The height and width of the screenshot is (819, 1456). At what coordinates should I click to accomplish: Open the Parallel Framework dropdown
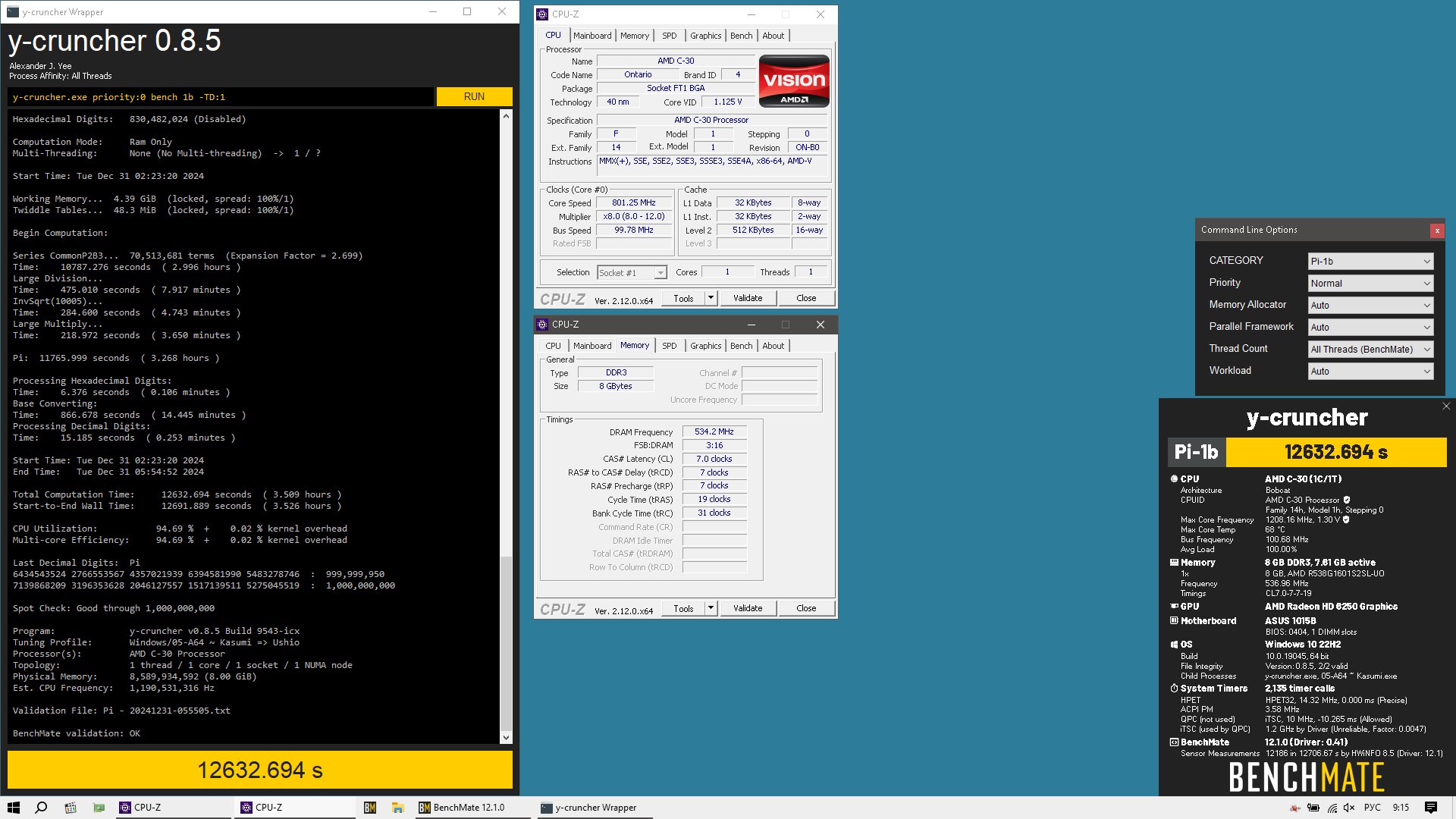click(x=1371, y=327)
